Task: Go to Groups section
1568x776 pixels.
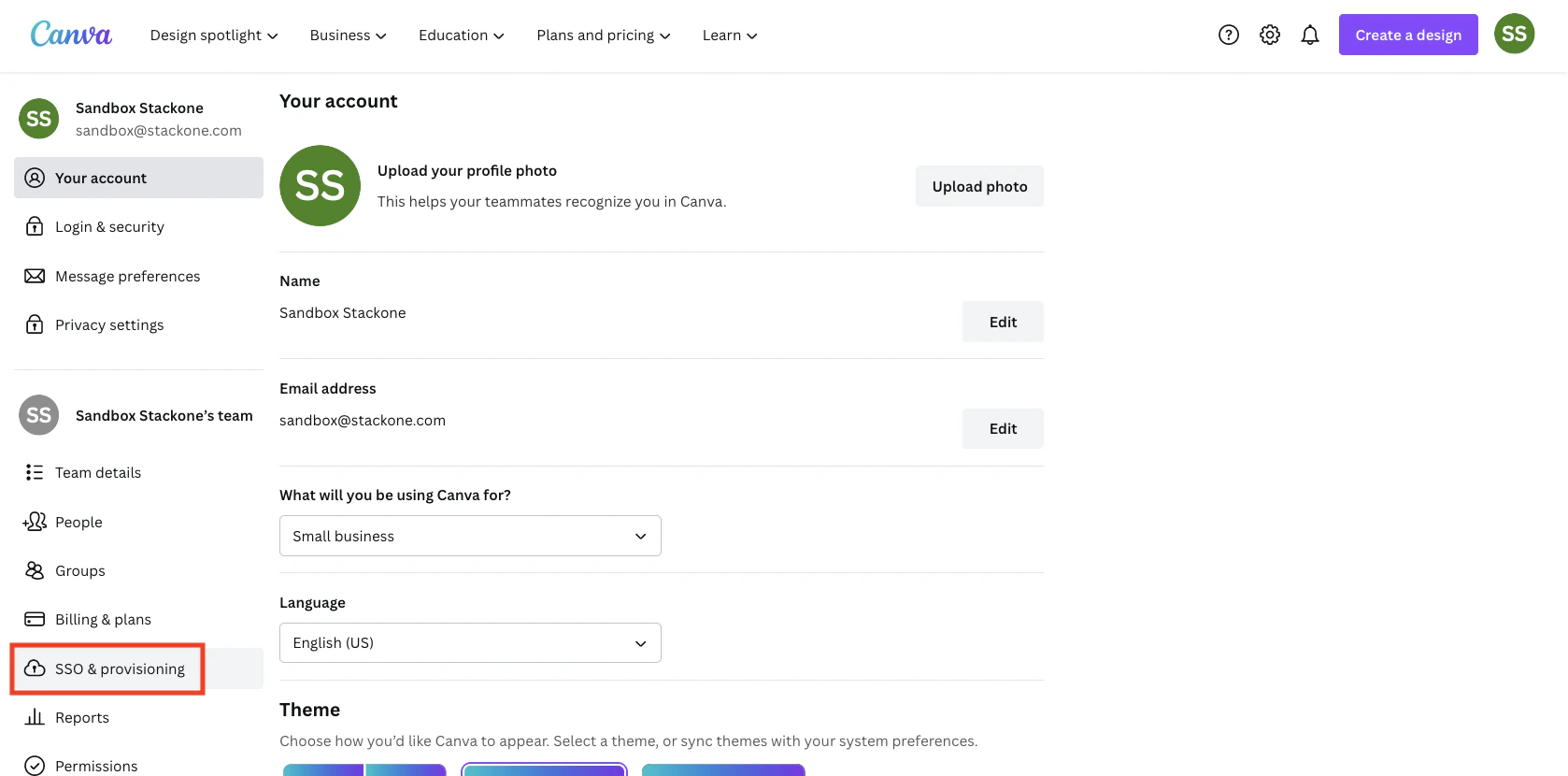Action: [138, 570]
